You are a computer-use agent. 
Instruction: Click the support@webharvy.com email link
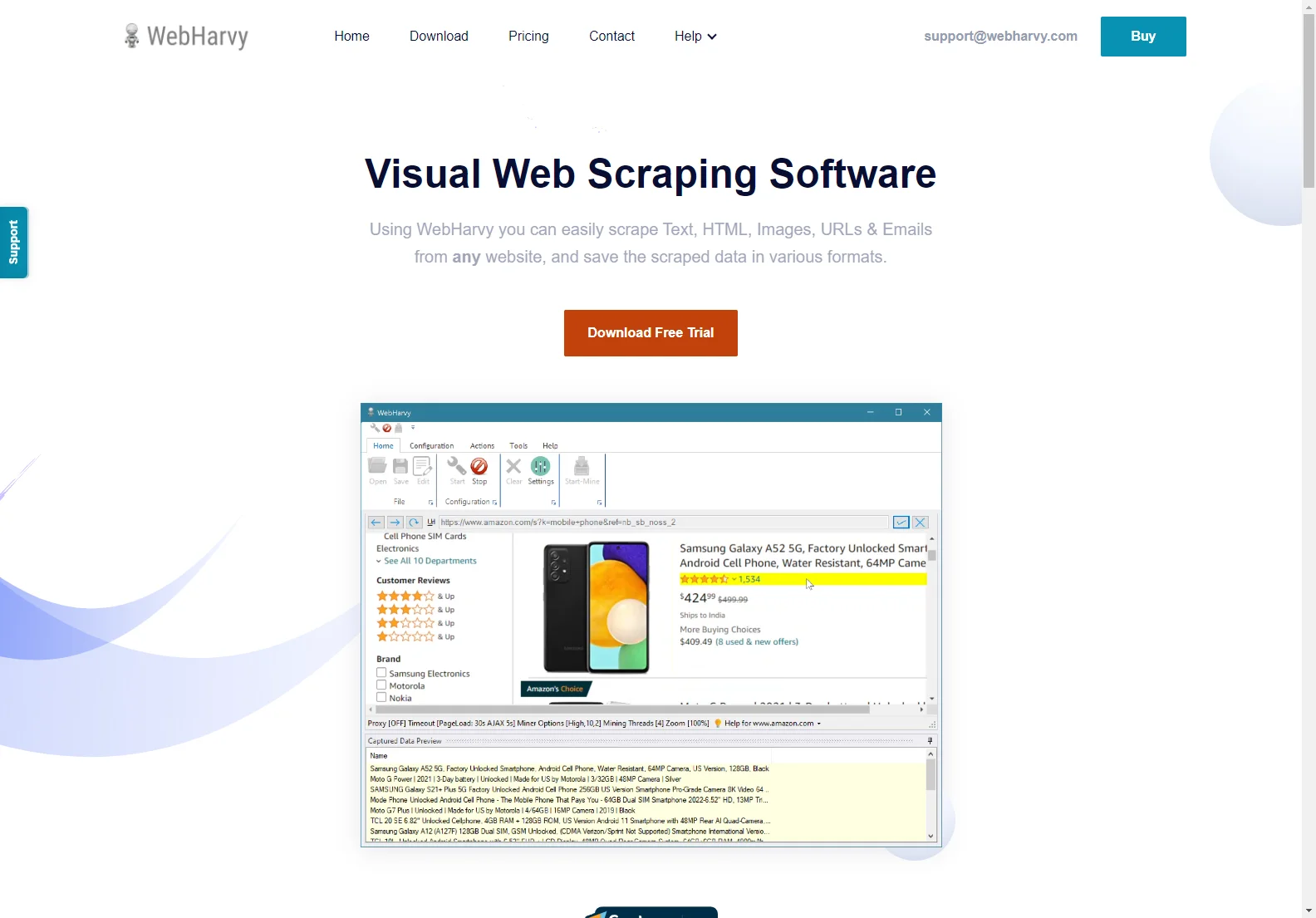click(x=1000, y=36)
